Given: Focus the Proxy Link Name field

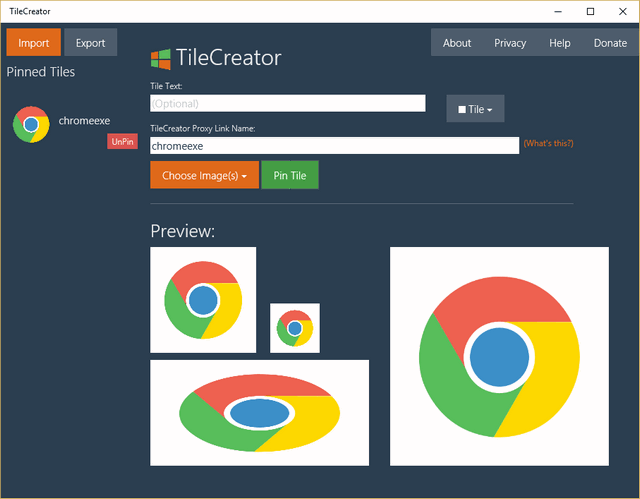Looking at the screenshot, I should pos(335,146).
